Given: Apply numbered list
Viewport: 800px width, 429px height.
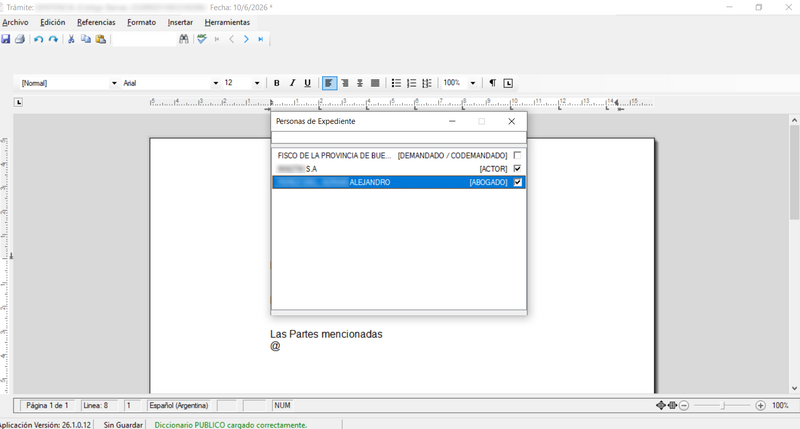Looking at the screenshot, I should click(411, 83).
